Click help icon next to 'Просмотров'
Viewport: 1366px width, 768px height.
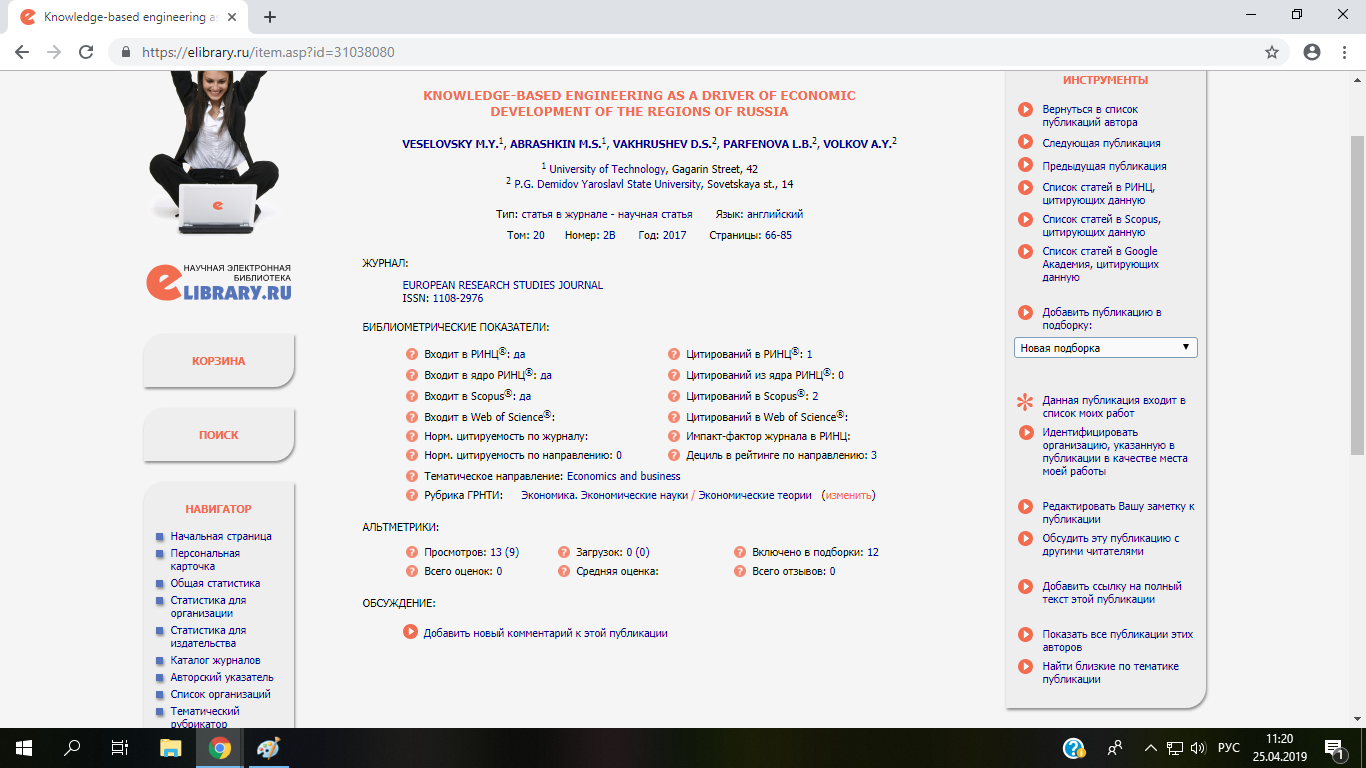click(411, 552)
